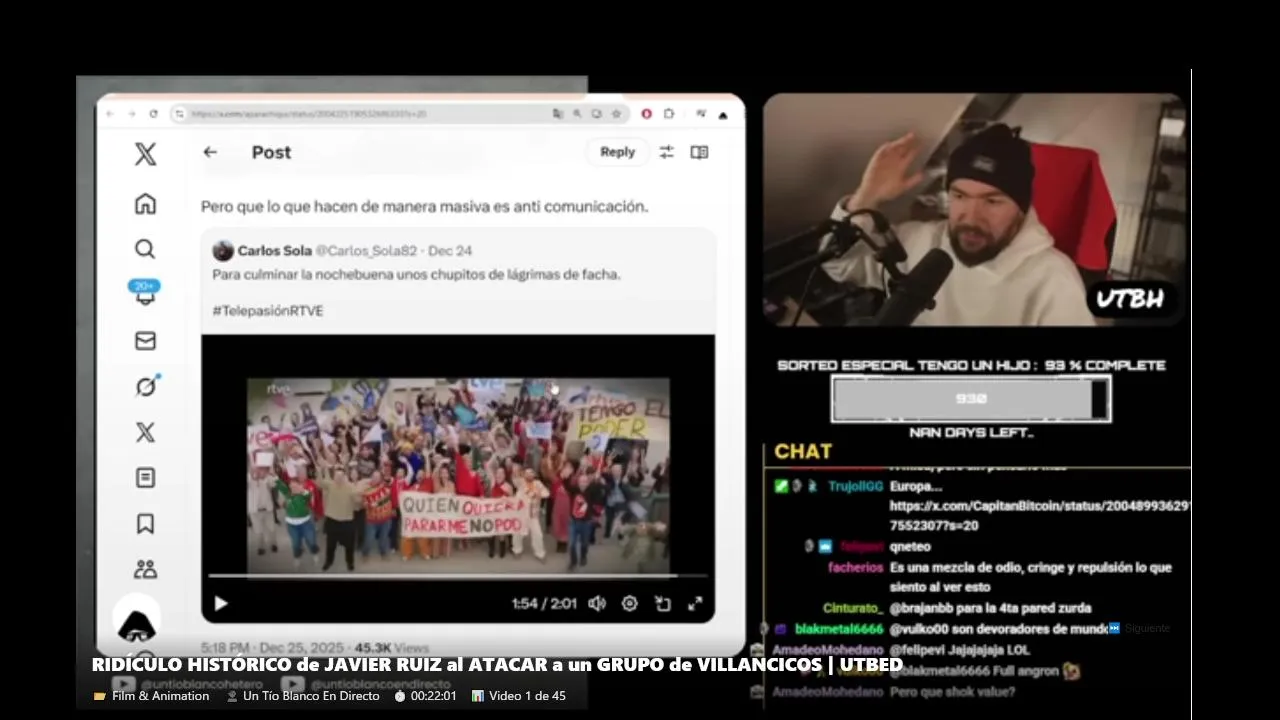Mute the embedded video volume

[597, 603]
